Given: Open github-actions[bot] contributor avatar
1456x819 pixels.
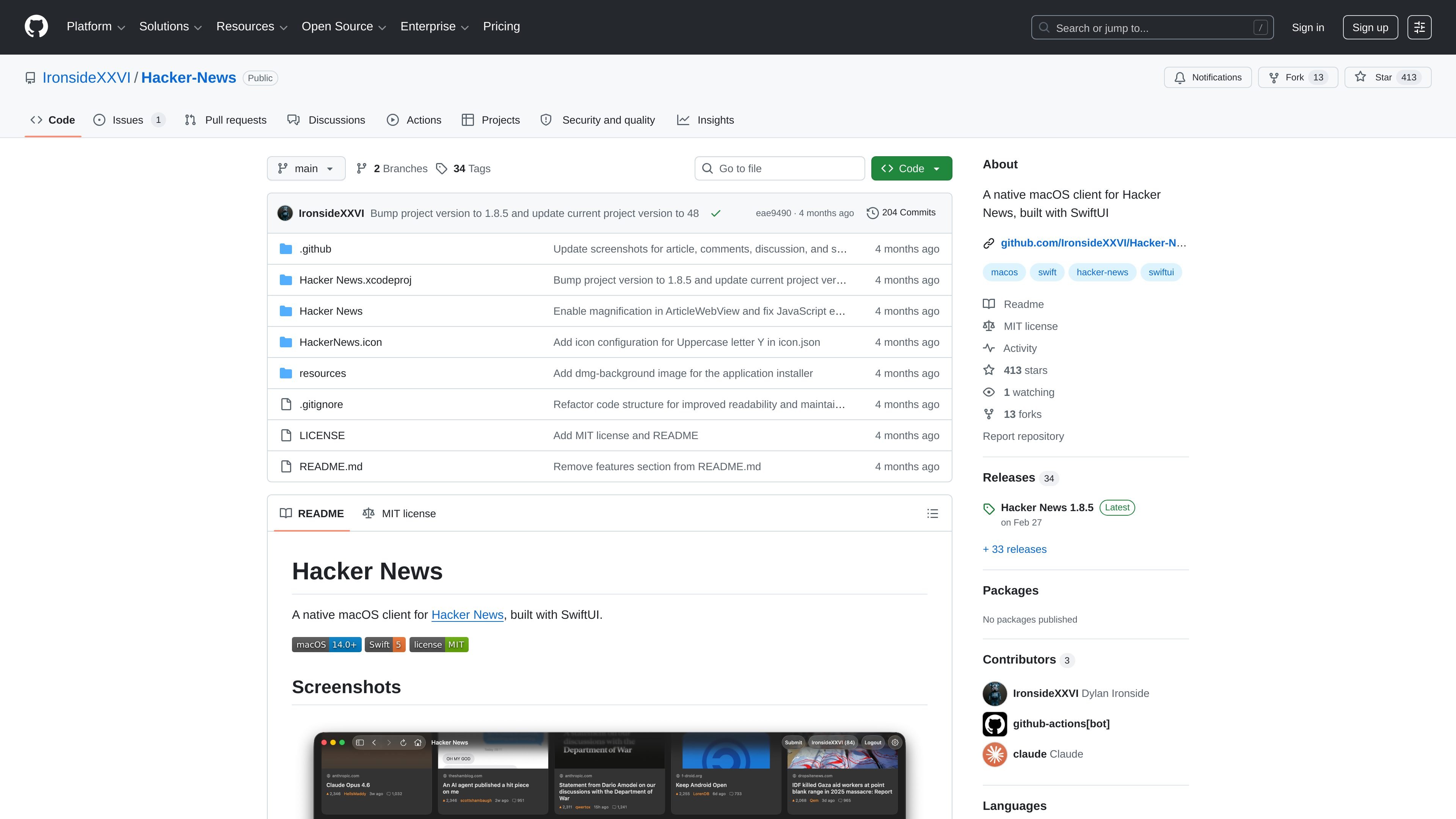Looking at the screenshot, I should (995, 723).
